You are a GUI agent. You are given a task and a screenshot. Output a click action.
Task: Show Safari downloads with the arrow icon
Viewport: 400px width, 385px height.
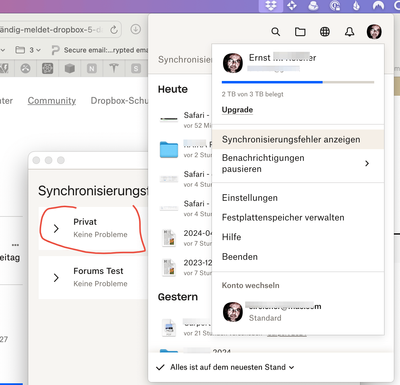(135, 29)
